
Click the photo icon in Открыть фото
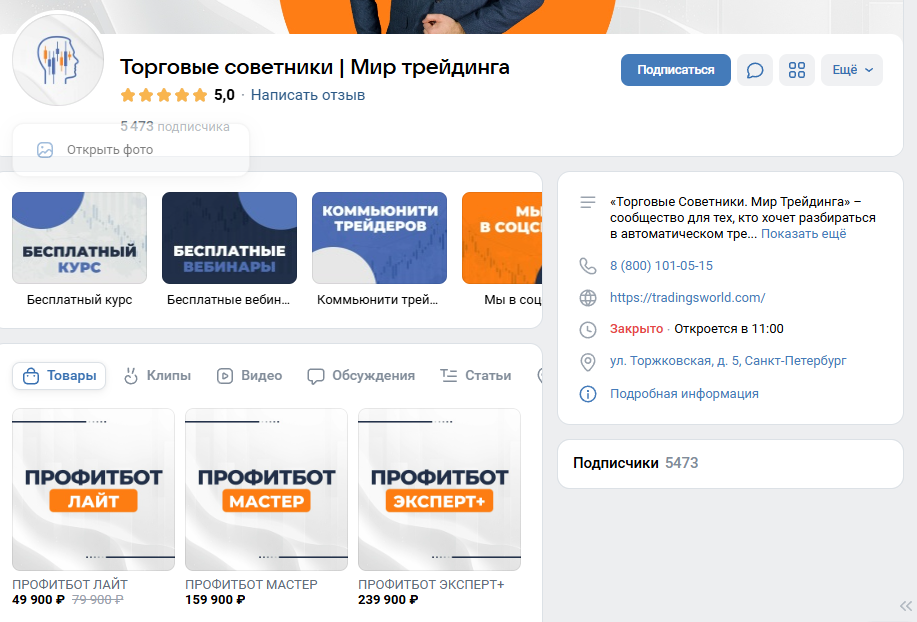(x=44, y=148)
